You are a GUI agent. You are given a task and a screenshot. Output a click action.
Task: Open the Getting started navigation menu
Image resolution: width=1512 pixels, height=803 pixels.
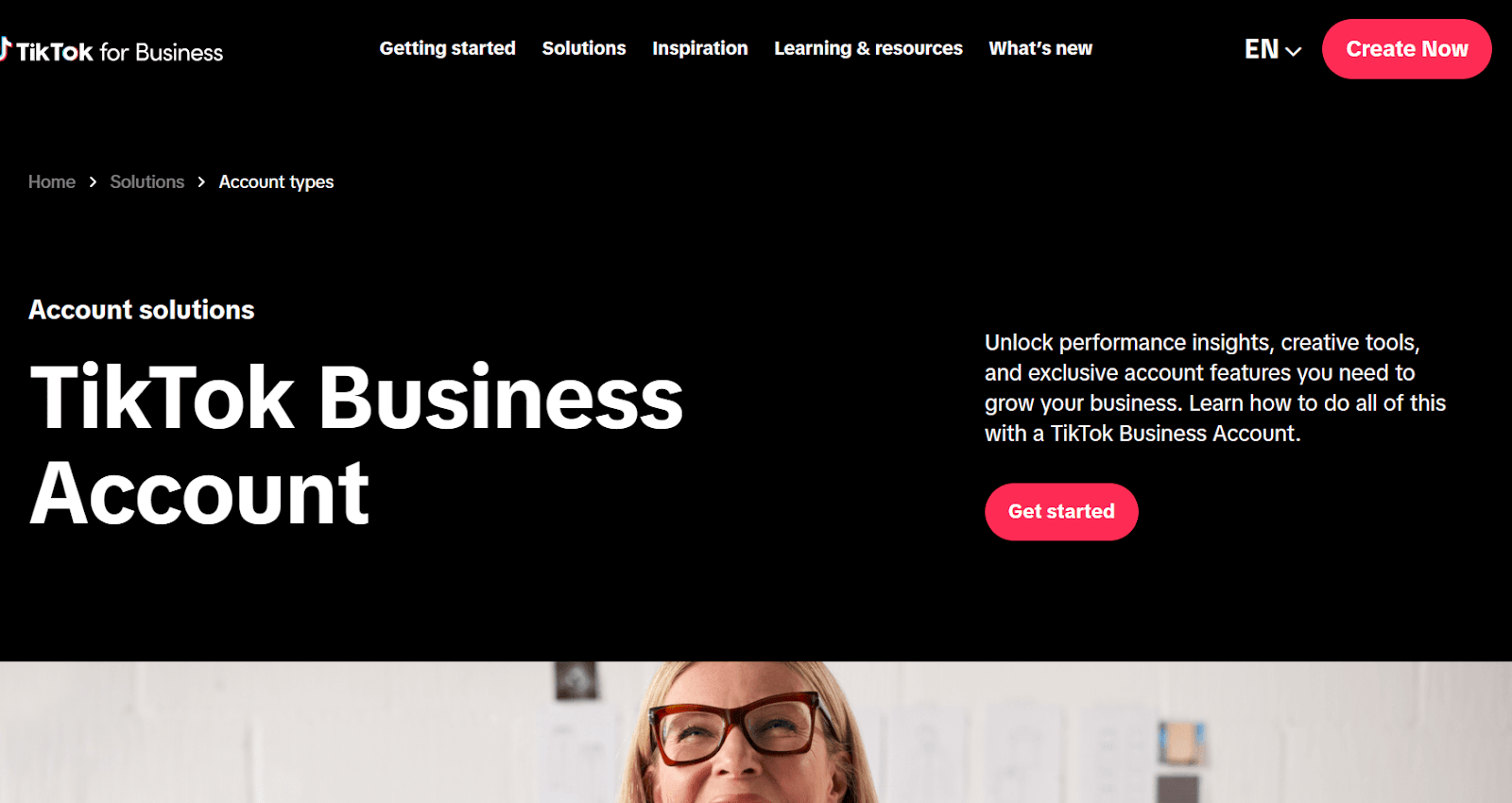(447, 48)
